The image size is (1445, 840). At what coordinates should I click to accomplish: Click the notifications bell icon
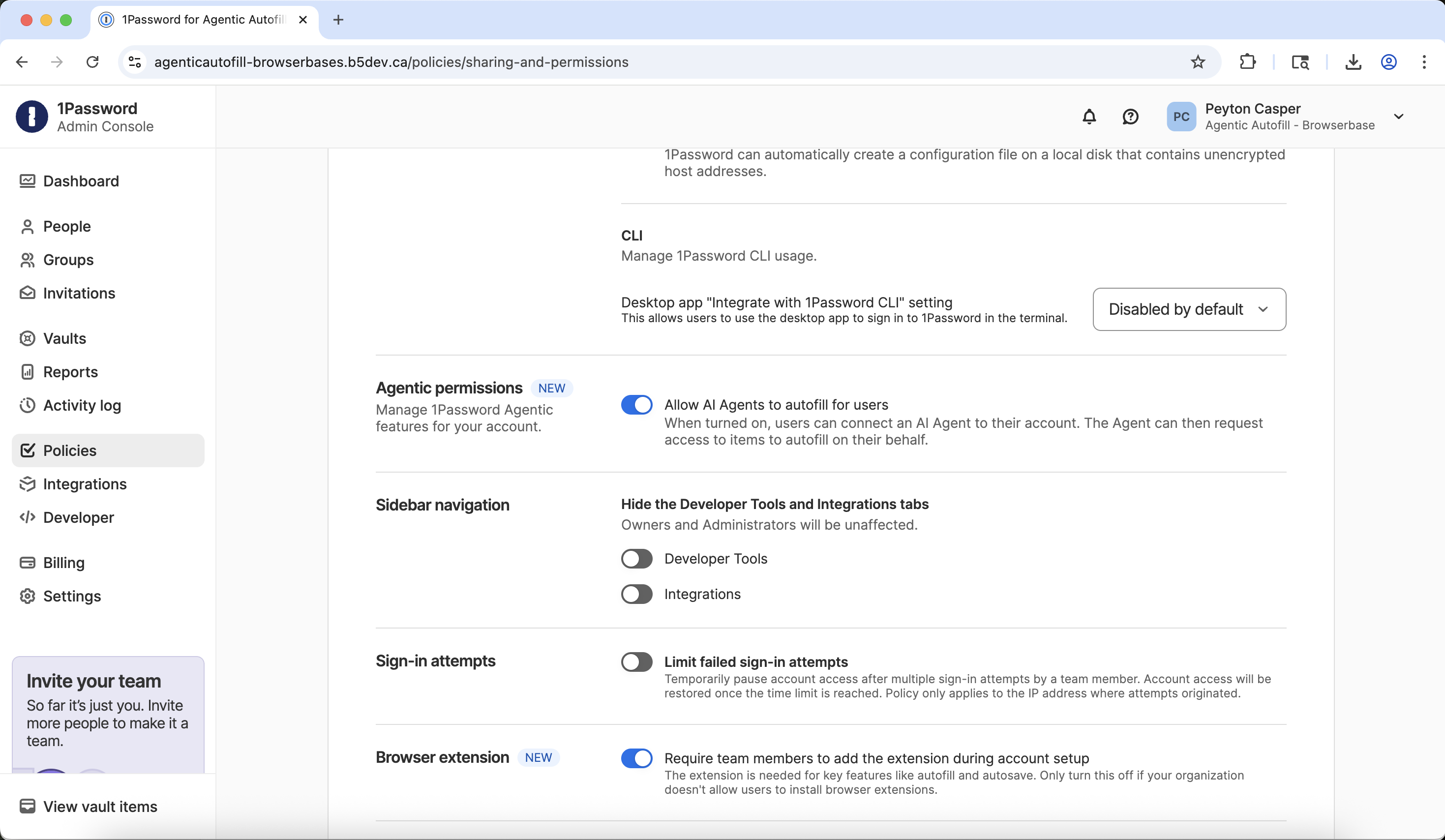click(1089, 117)
